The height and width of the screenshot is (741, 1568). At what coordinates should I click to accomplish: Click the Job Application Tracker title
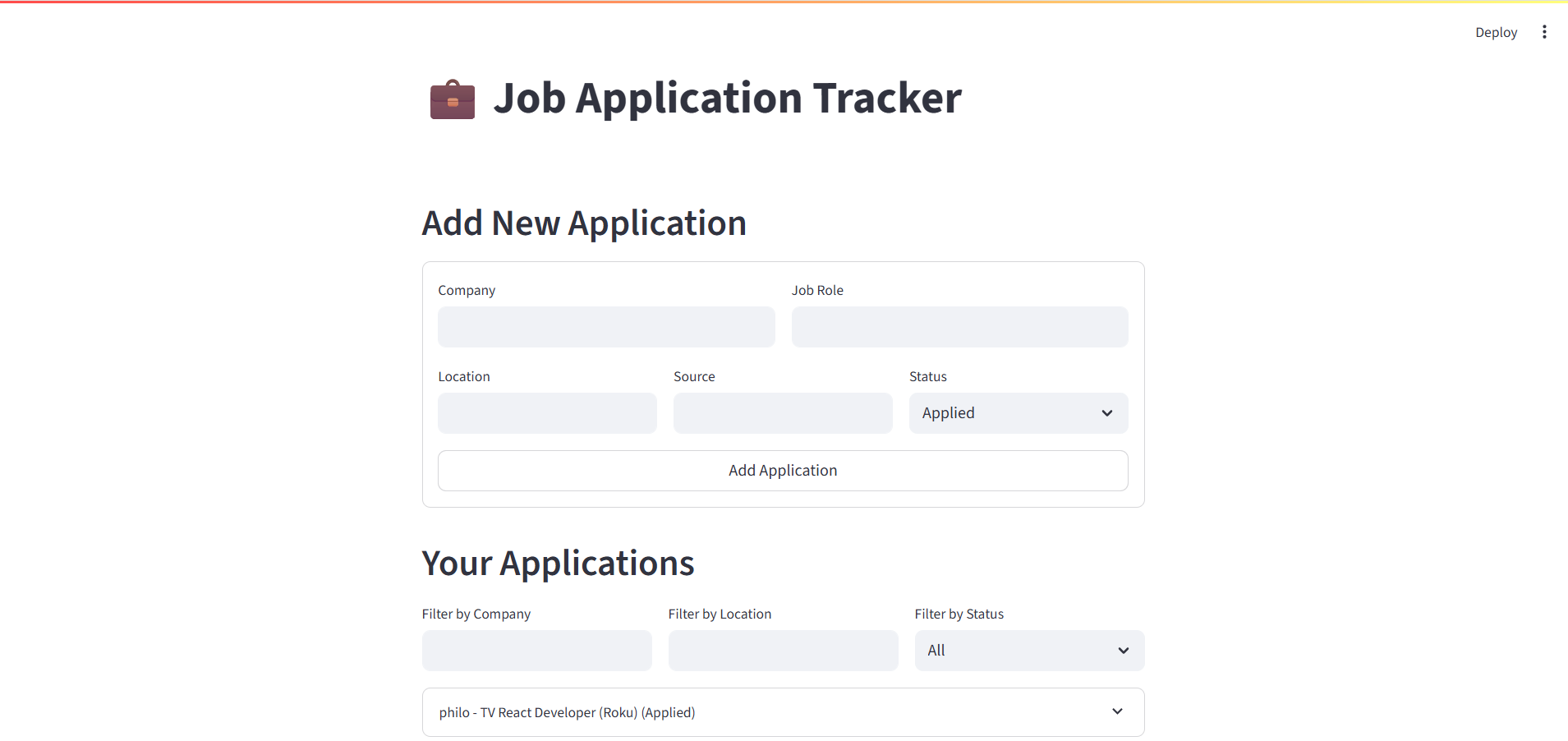[727, 99]
